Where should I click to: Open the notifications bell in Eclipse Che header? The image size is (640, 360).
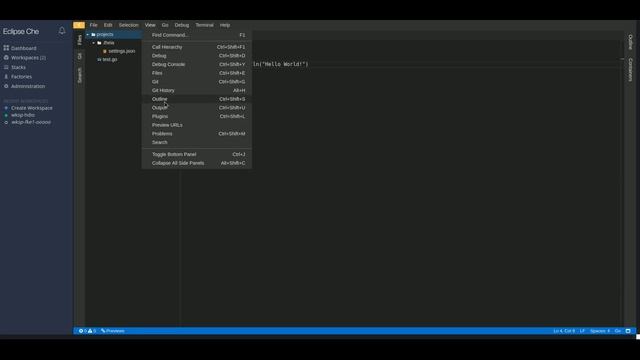click(x=62, y=31)
